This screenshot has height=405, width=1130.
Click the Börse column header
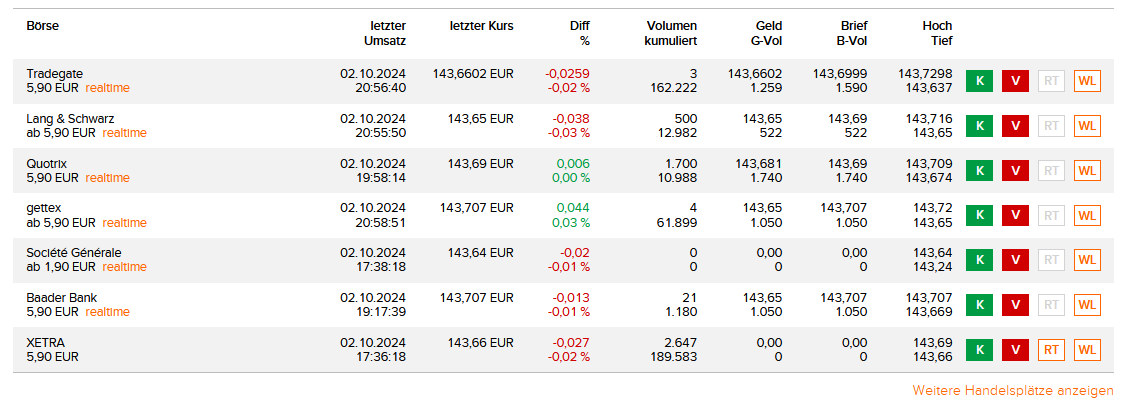[43, 26]
